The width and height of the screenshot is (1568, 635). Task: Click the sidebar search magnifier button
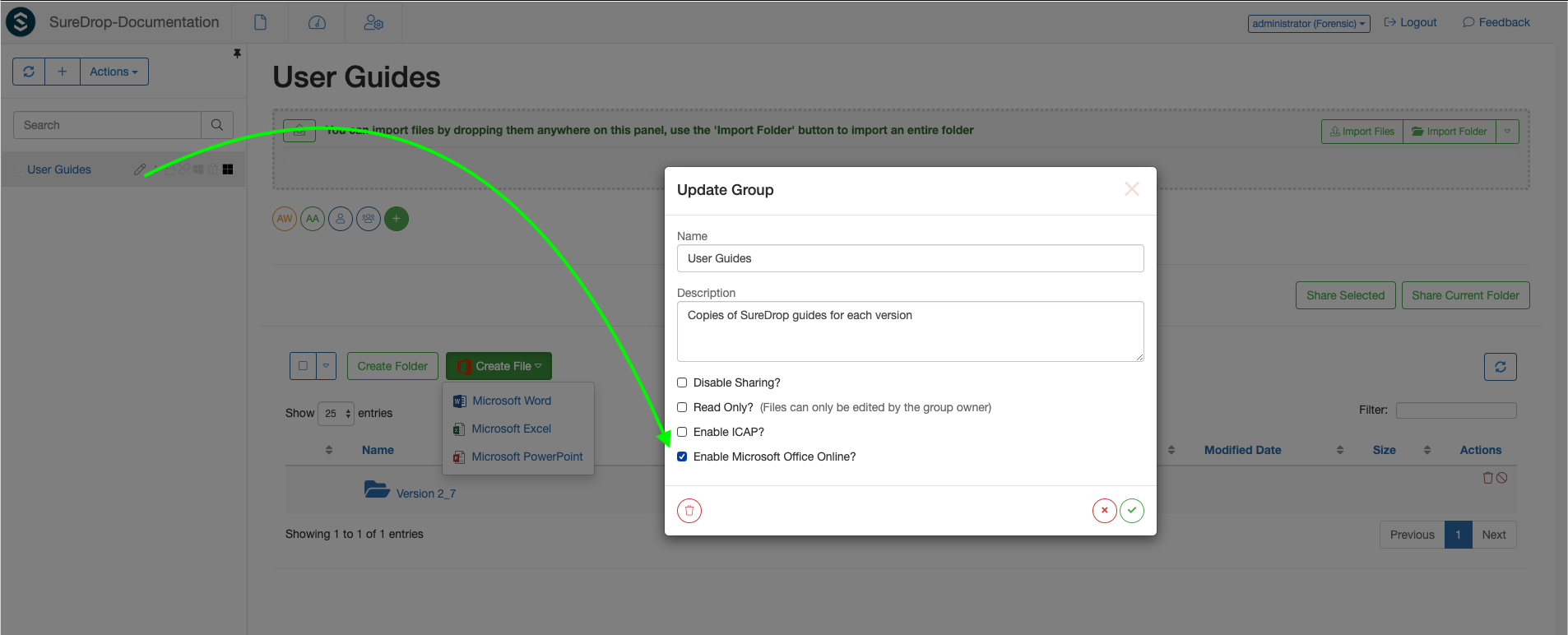point(217,125)
